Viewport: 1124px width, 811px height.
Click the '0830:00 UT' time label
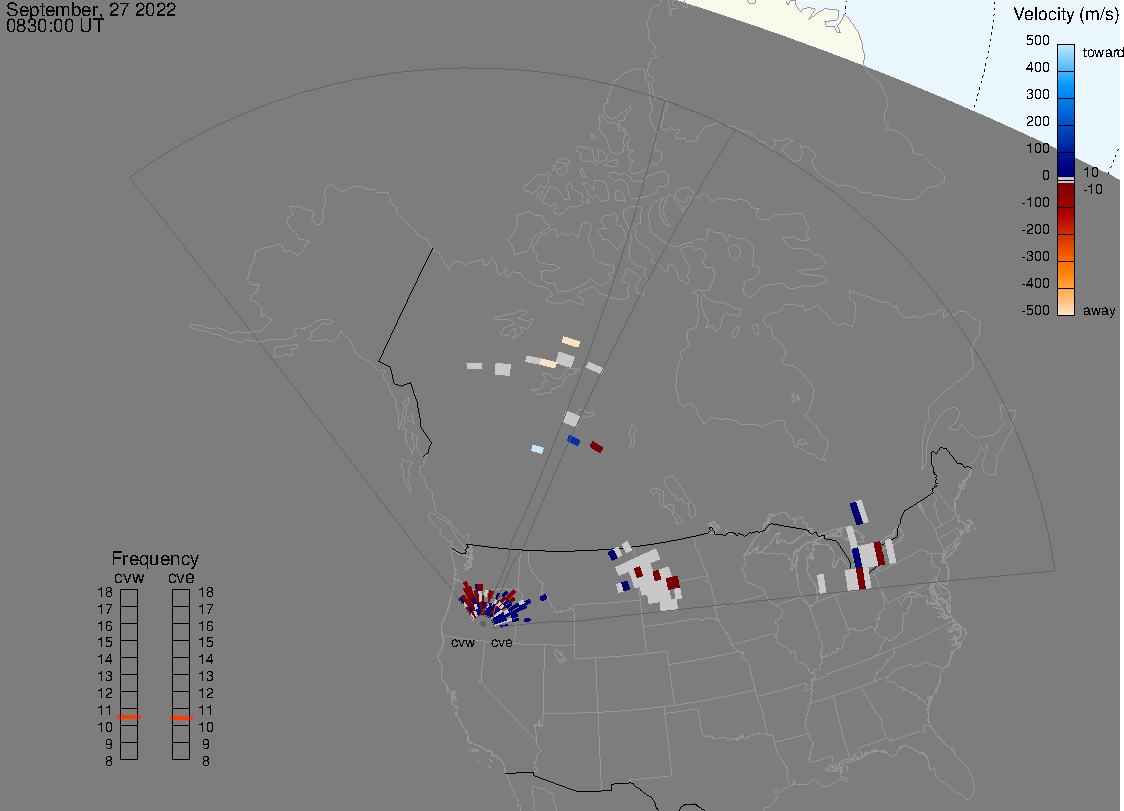[x=54, y=26]
